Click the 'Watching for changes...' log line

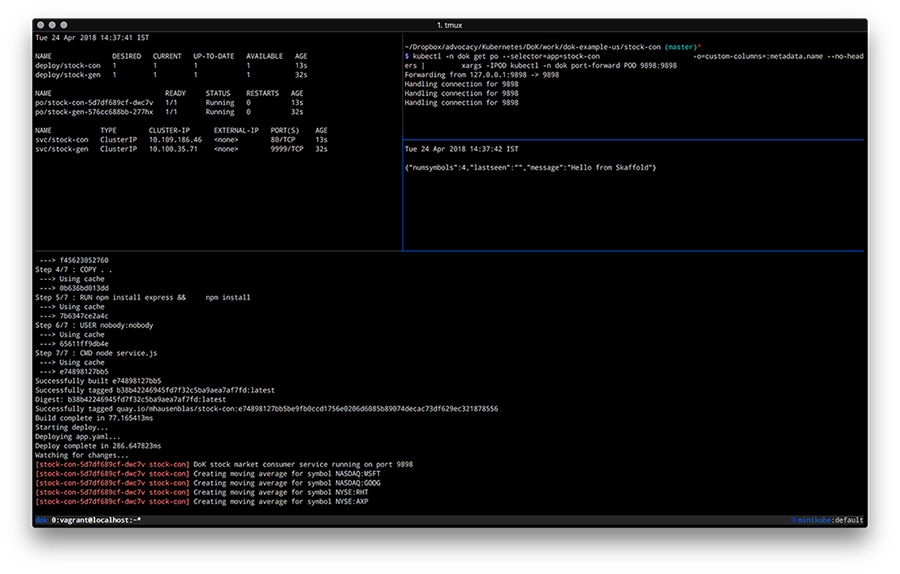82,455
